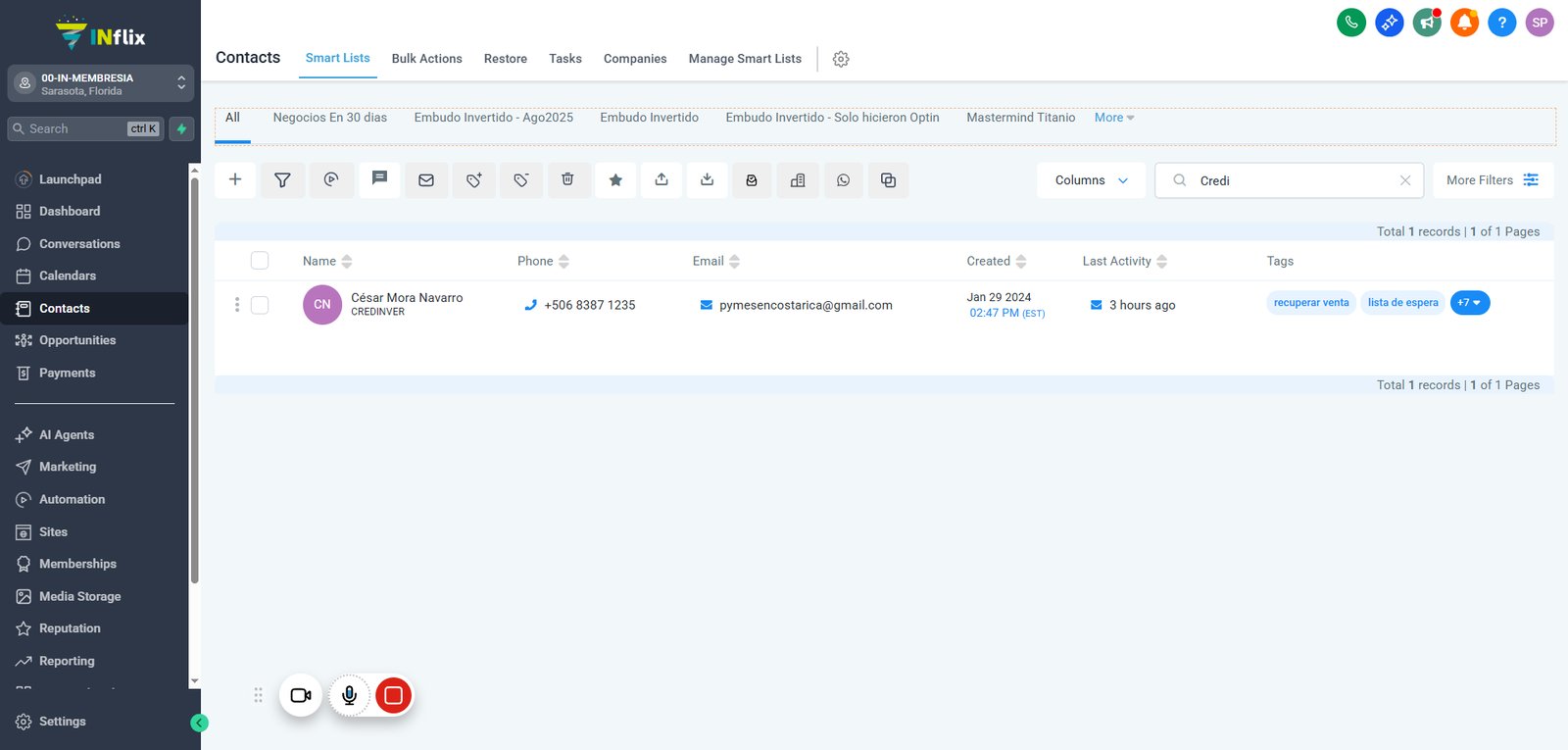Click the delete contacts trash icon

coord(568,180)
